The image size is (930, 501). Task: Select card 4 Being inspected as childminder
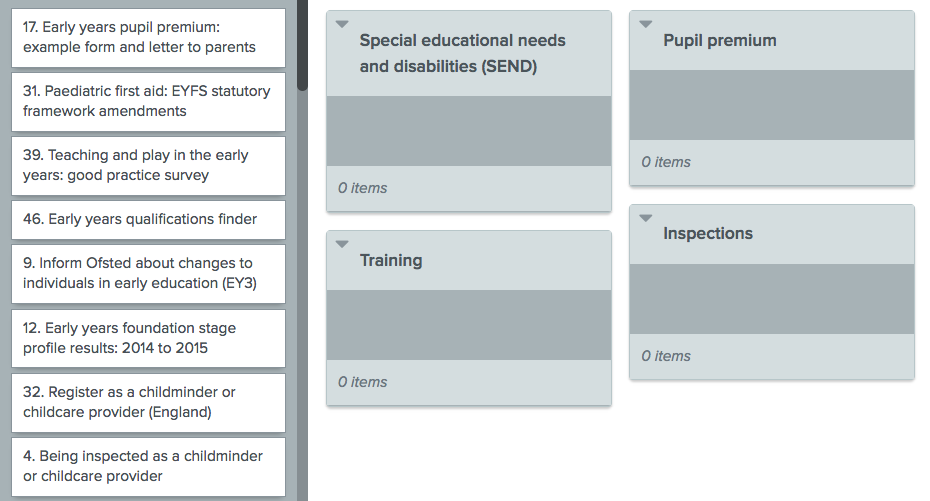148,467
